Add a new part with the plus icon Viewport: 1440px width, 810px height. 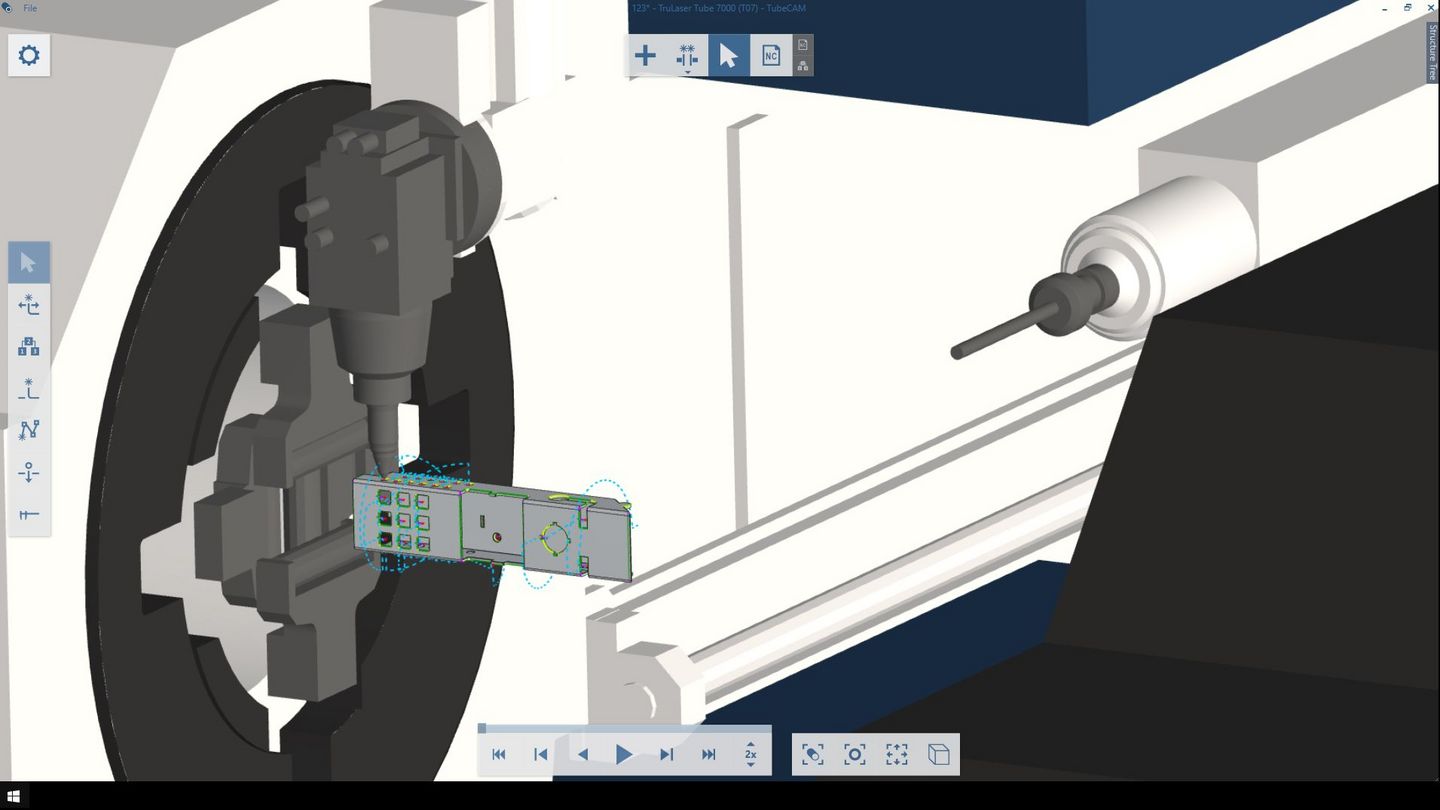point(645,55)
